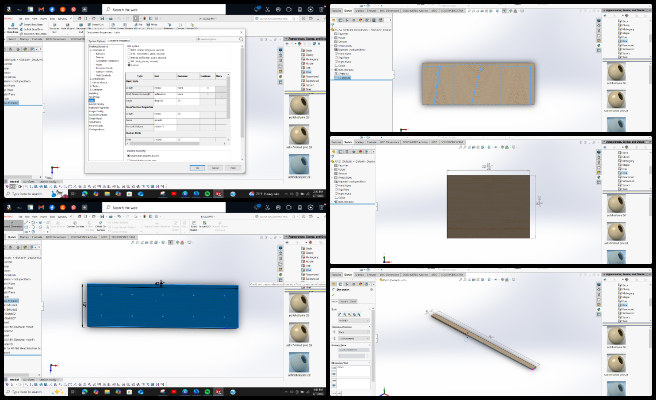Switch to the System Options tab
Viewport: 656px width, 400px height.
pos(97,41)
